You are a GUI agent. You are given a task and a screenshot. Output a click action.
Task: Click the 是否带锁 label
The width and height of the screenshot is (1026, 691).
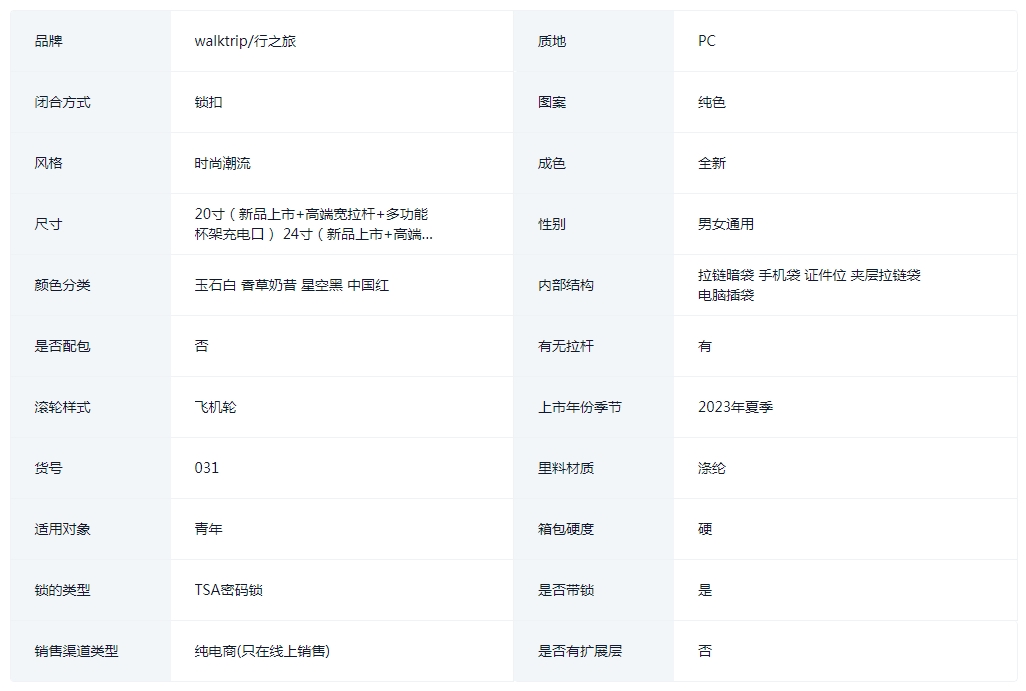[566, 590]
